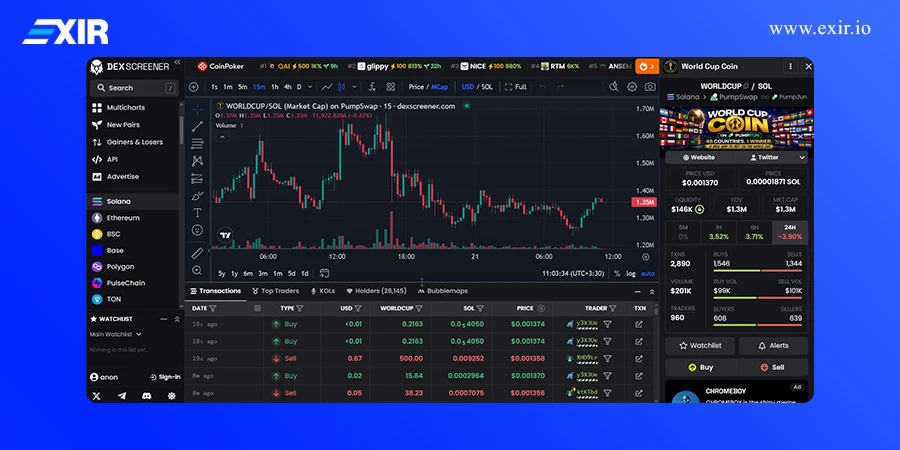This screenshot has width=900, height=450.
Task: Open the indicator templates grid icon
Action: coord(390,87)
